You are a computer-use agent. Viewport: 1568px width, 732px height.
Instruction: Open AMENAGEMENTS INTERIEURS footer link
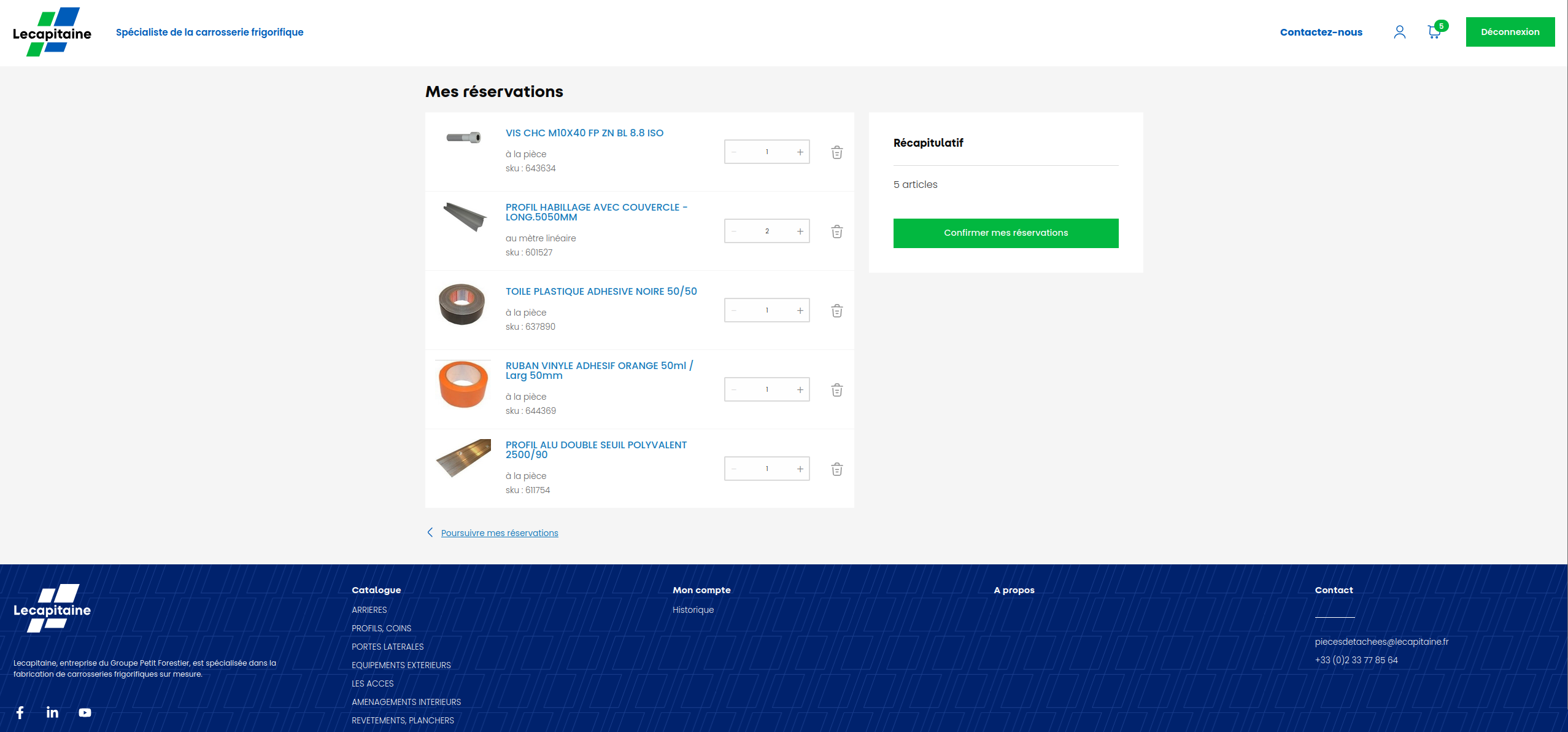pos(406,702)
